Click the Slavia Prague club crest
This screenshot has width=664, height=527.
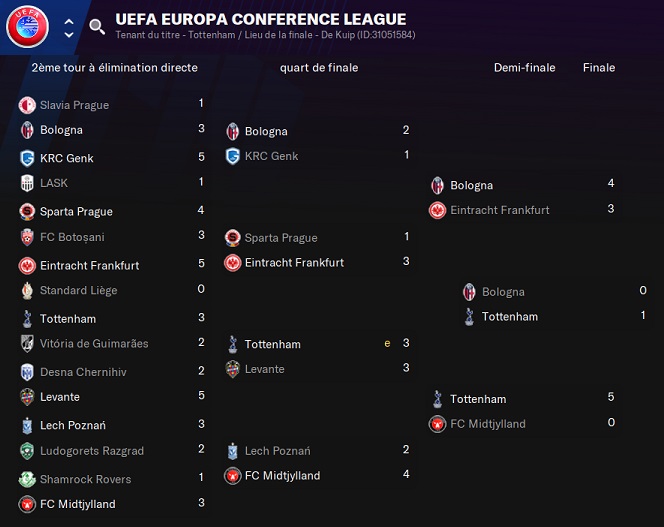27,105
